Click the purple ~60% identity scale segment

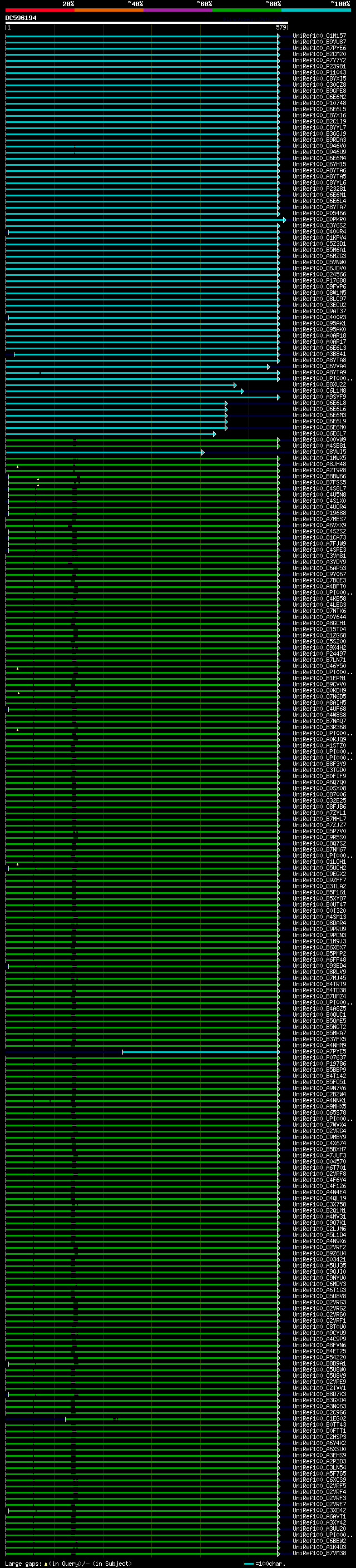[179, 11]
